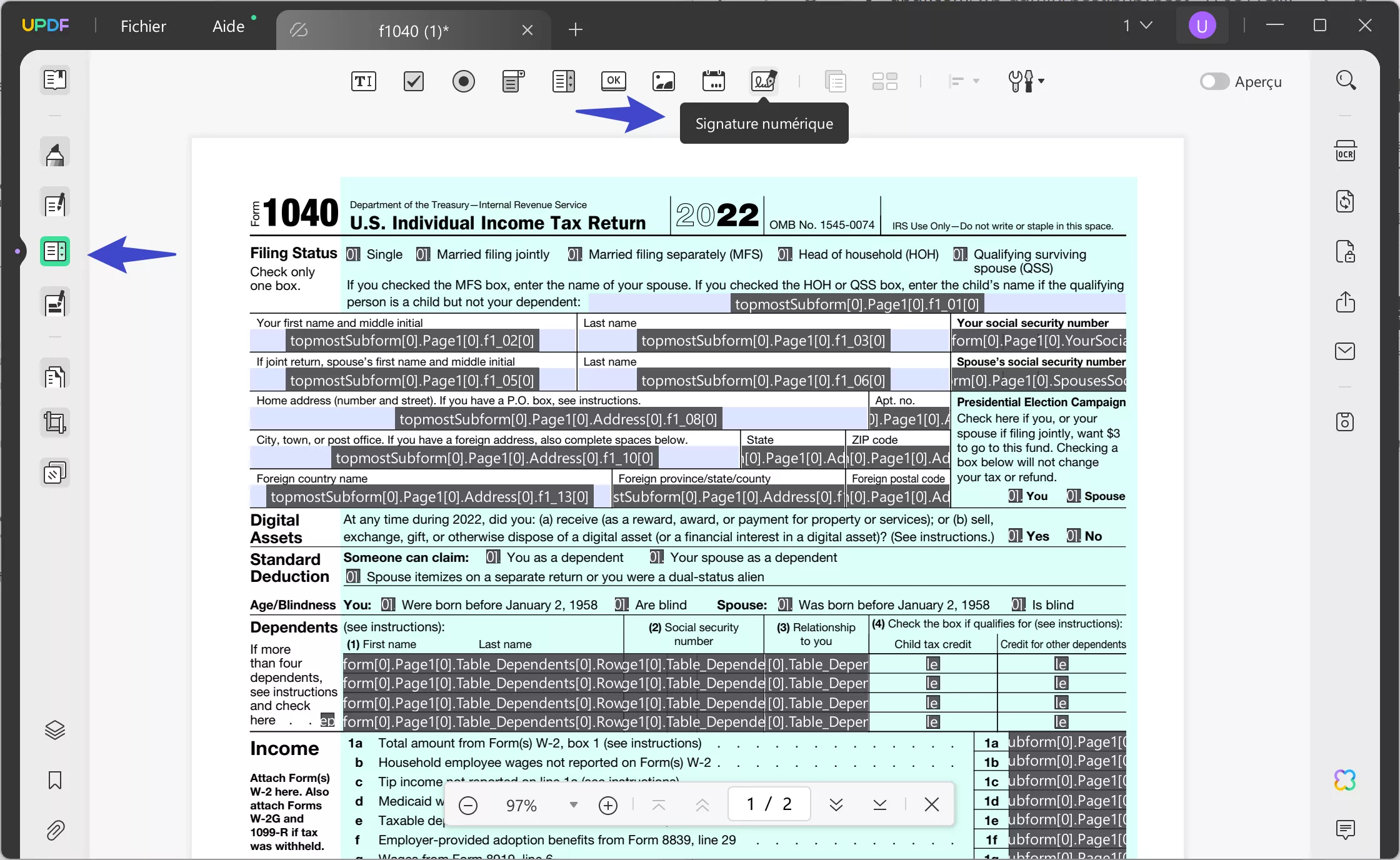The width and height of the screenshot is (1400, 860).
Task: Insert a date picker field
Action: click(x=713, y=81)
